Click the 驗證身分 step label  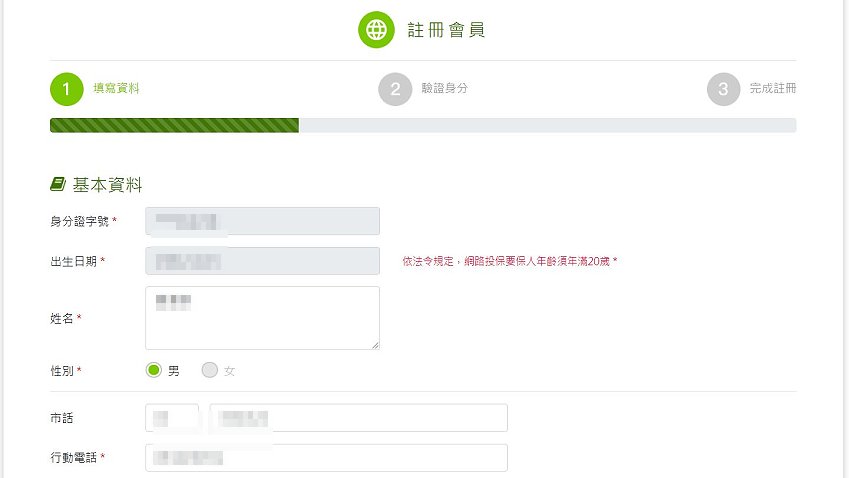tap(445, 88)
